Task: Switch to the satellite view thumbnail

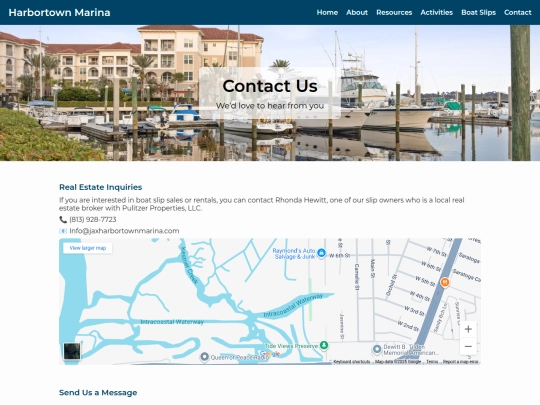Action: [x=72, y=351]
